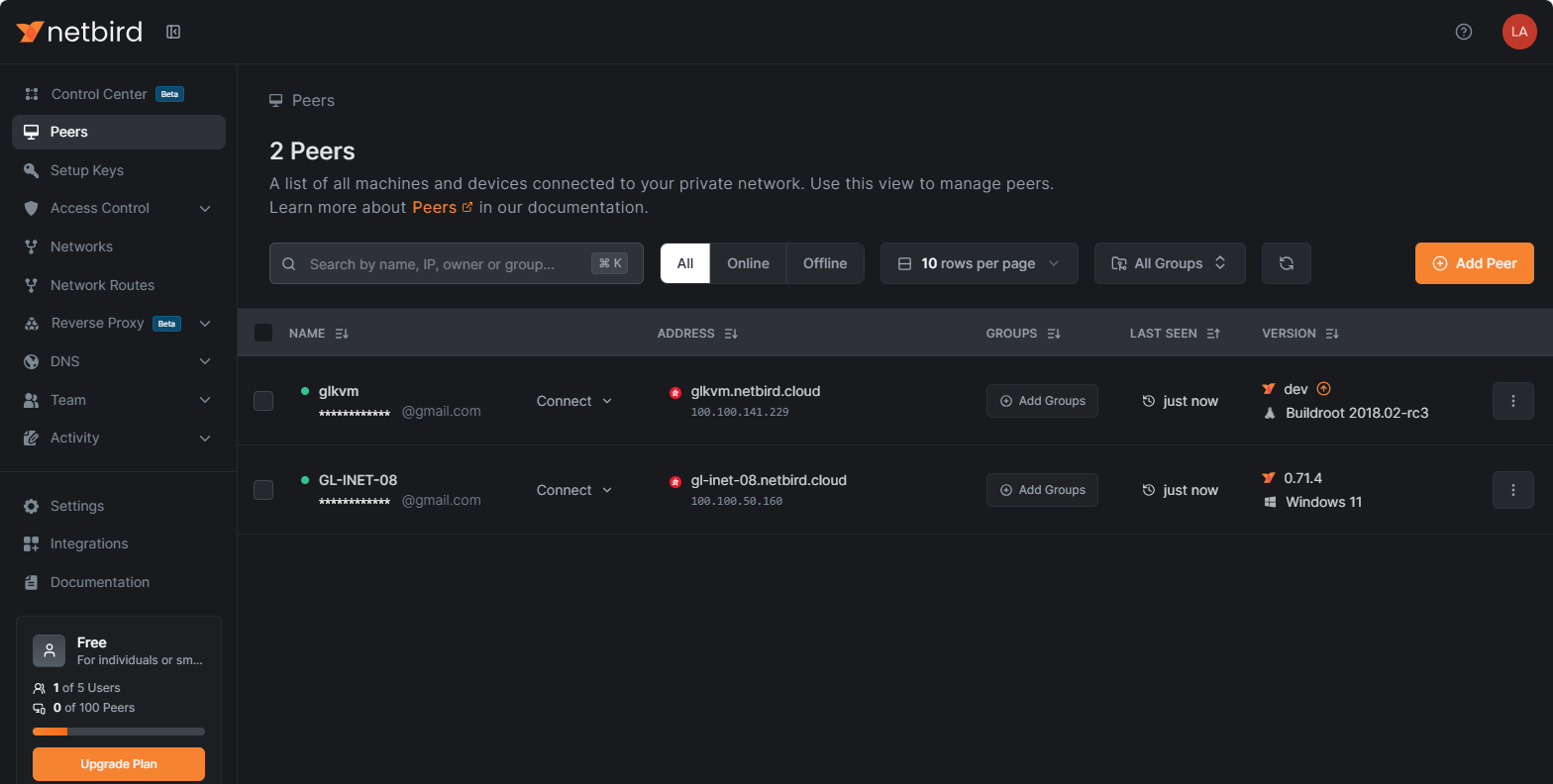This screenshot has height=784, width=1553.
Task: Open the 10 rows per page dropdown
Action: tap(980, 263)
